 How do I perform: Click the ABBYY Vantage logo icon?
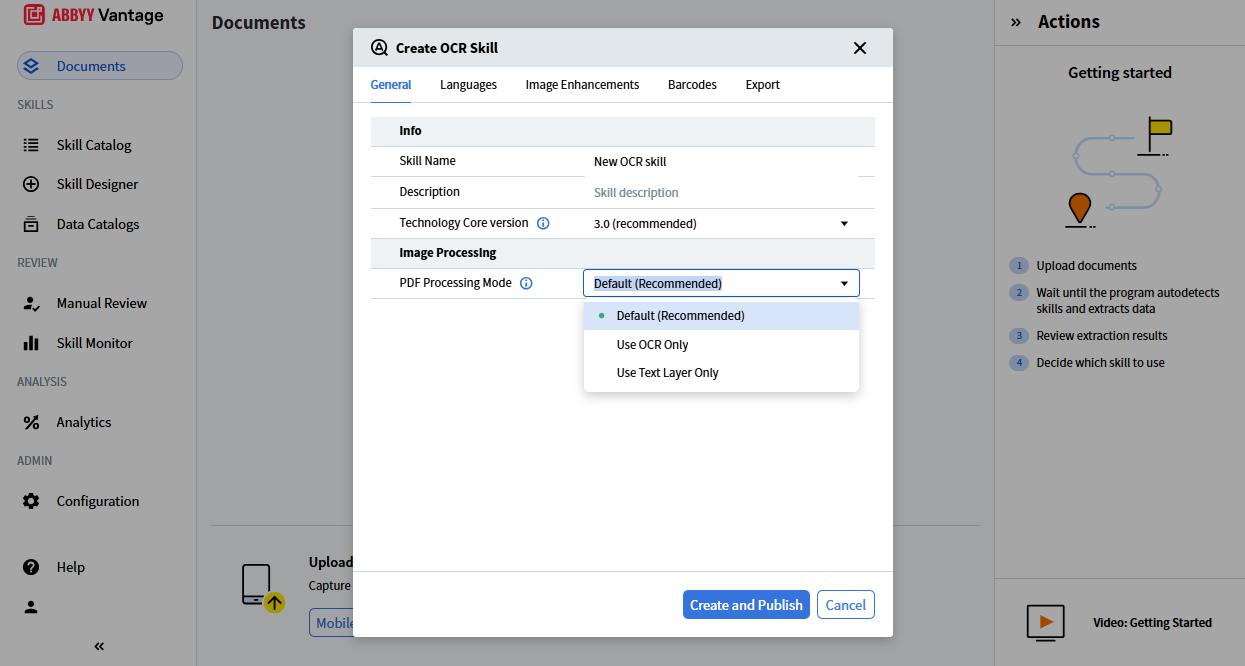(35, 15)
